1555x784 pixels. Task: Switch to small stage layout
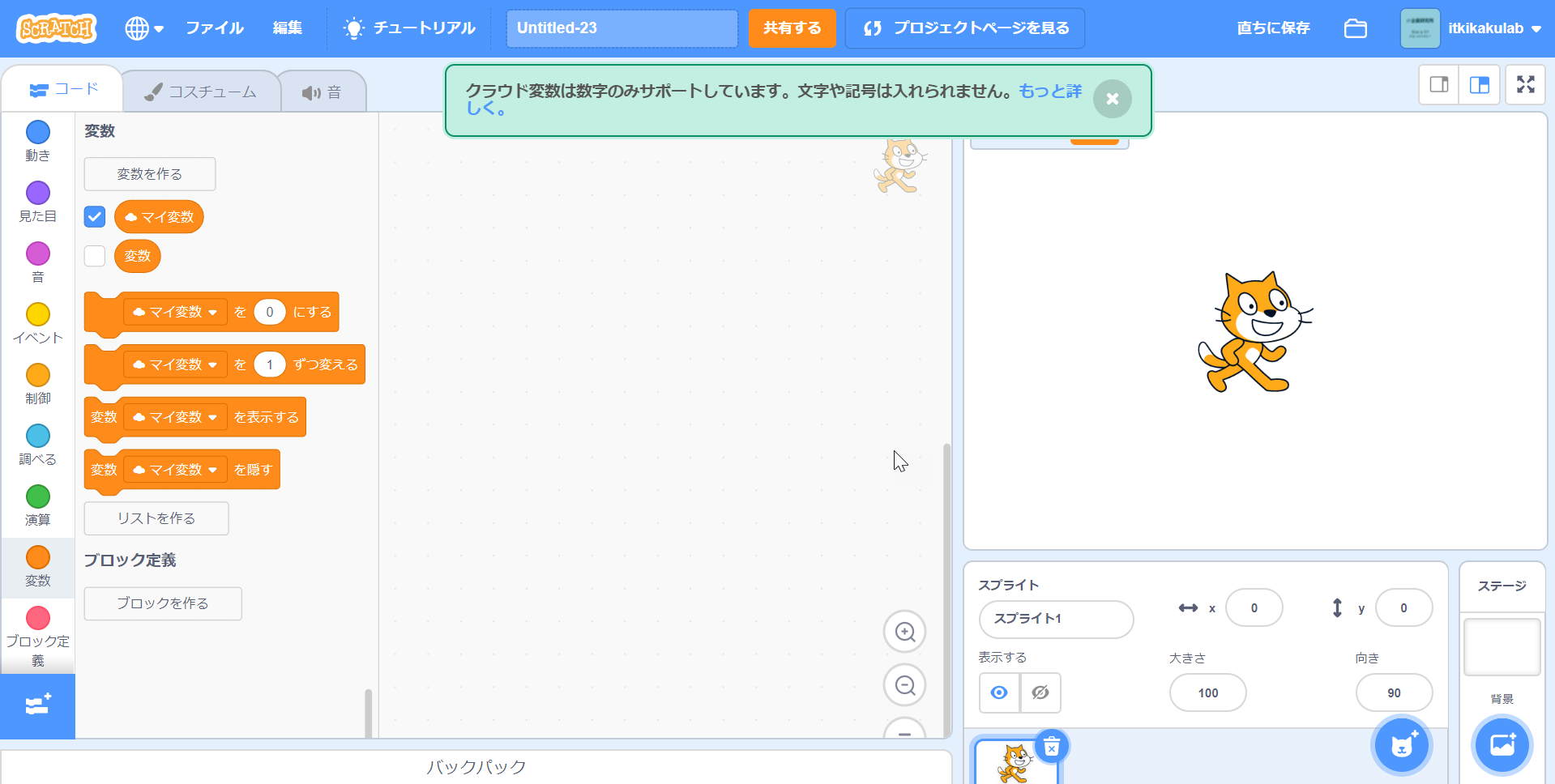(x=1439, y=85)
